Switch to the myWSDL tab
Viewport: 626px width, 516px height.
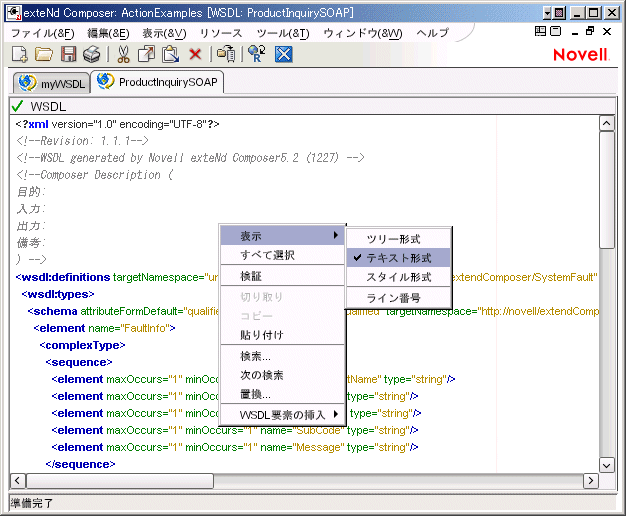click(52, 83)
